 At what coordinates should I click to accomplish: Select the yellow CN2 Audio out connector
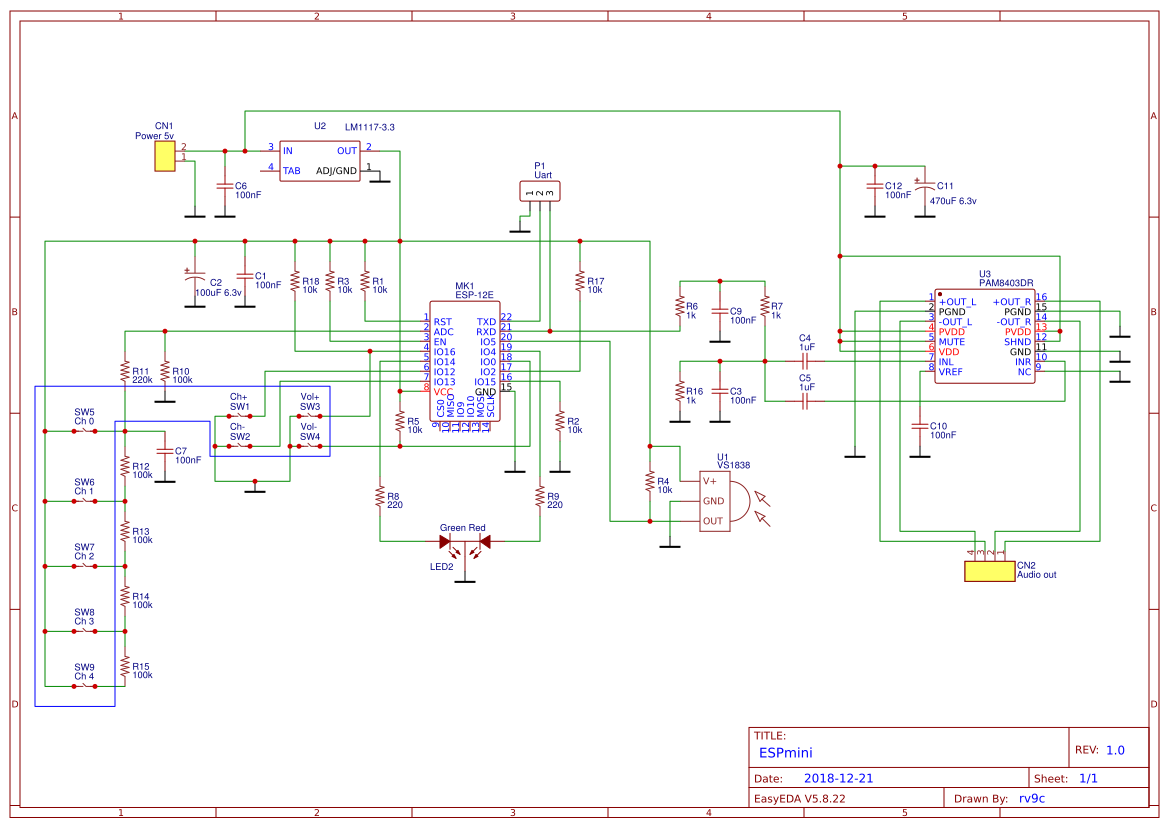(x=989, y=571)
